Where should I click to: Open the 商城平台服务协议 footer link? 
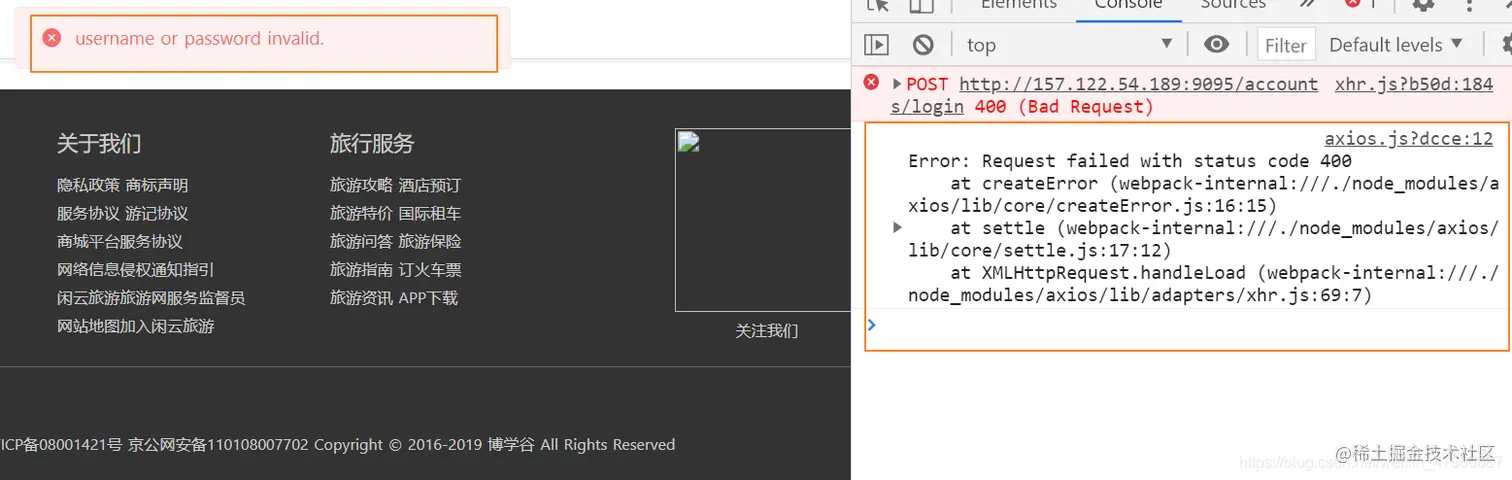[x=120, y=241]
